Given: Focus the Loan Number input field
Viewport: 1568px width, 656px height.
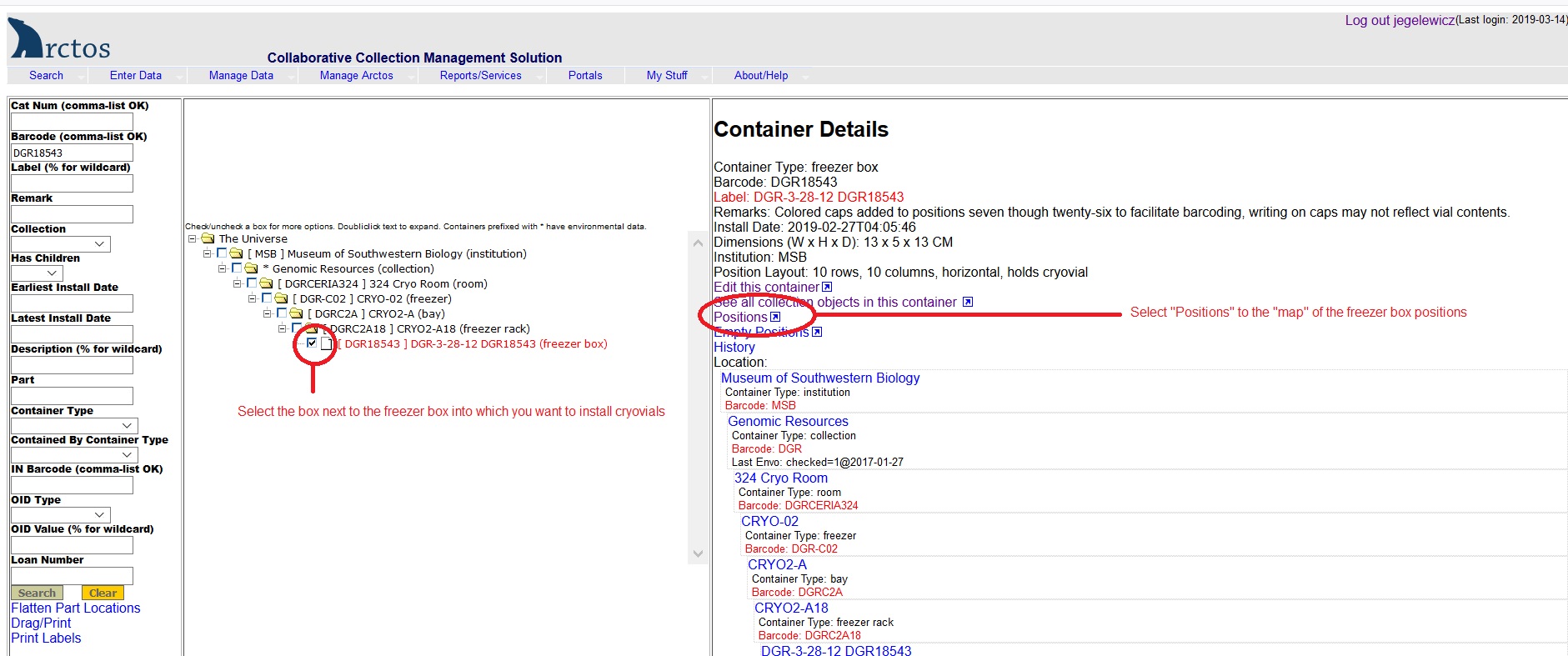Looking at the screenshot, I should (x=72, y=576).
